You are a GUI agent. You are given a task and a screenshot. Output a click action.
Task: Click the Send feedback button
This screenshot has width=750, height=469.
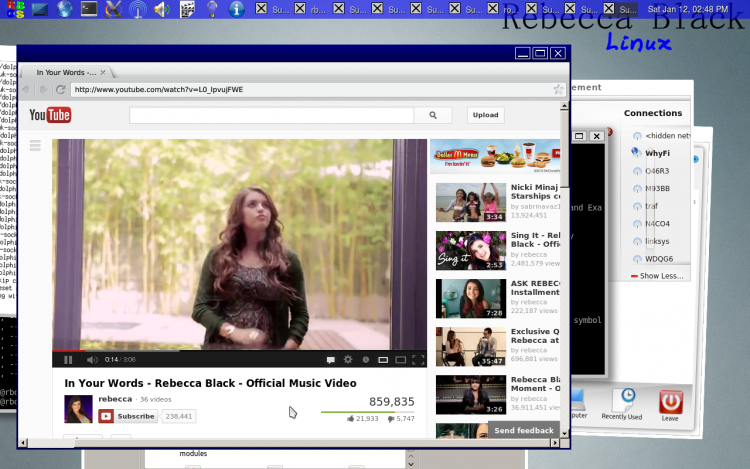pyautogui.click(x=524, y=430)
